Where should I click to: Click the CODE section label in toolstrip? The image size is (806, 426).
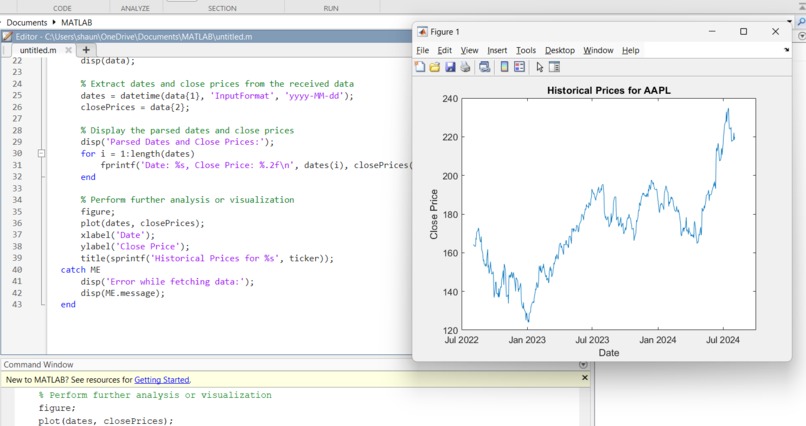(62, 8)
